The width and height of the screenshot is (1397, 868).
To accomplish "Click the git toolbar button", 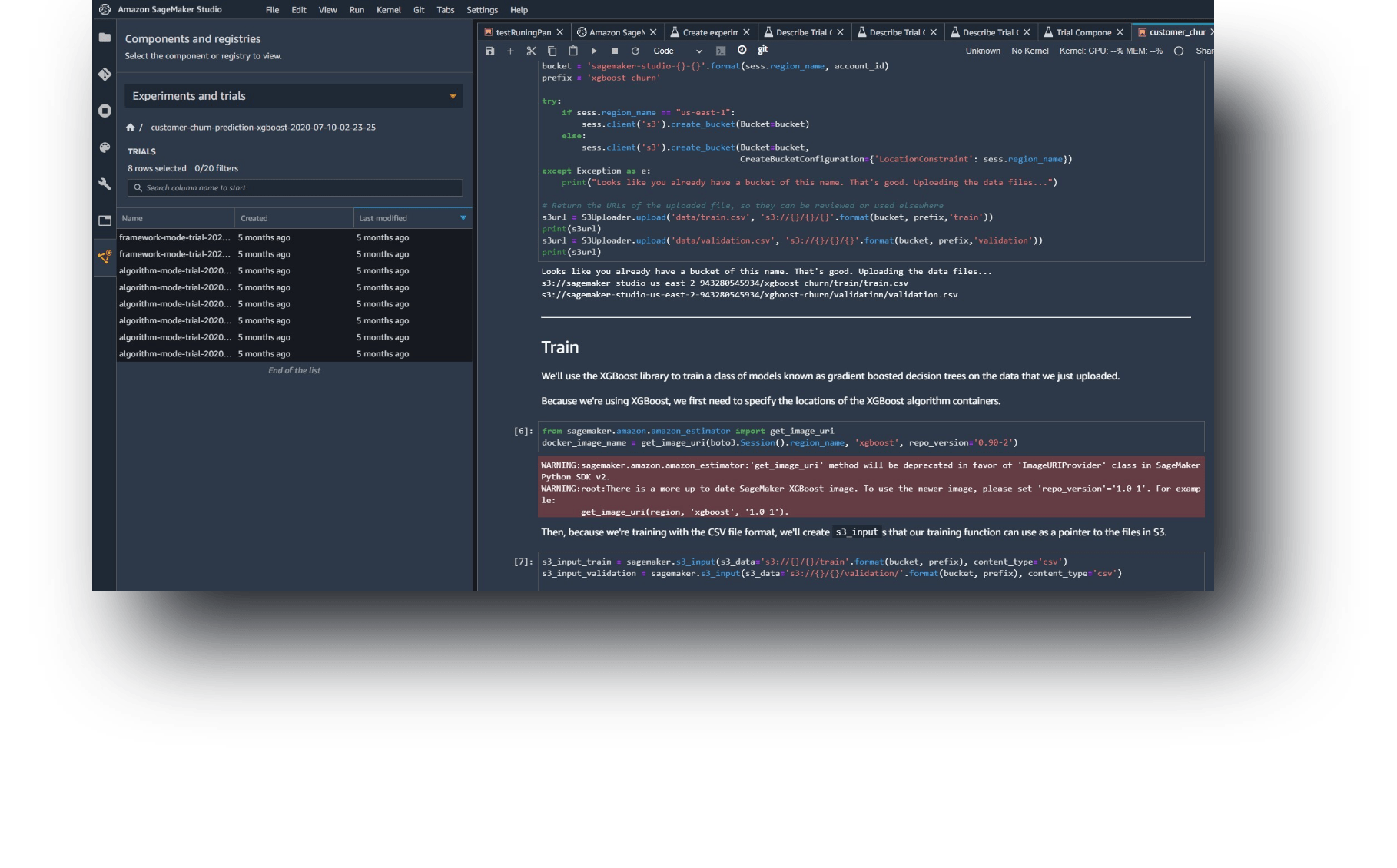I will 763,50.
